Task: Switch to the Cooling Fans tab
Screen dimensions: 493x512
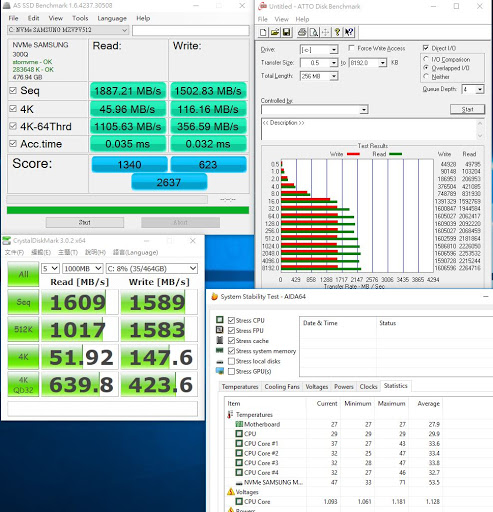Action: click(282, 387)
